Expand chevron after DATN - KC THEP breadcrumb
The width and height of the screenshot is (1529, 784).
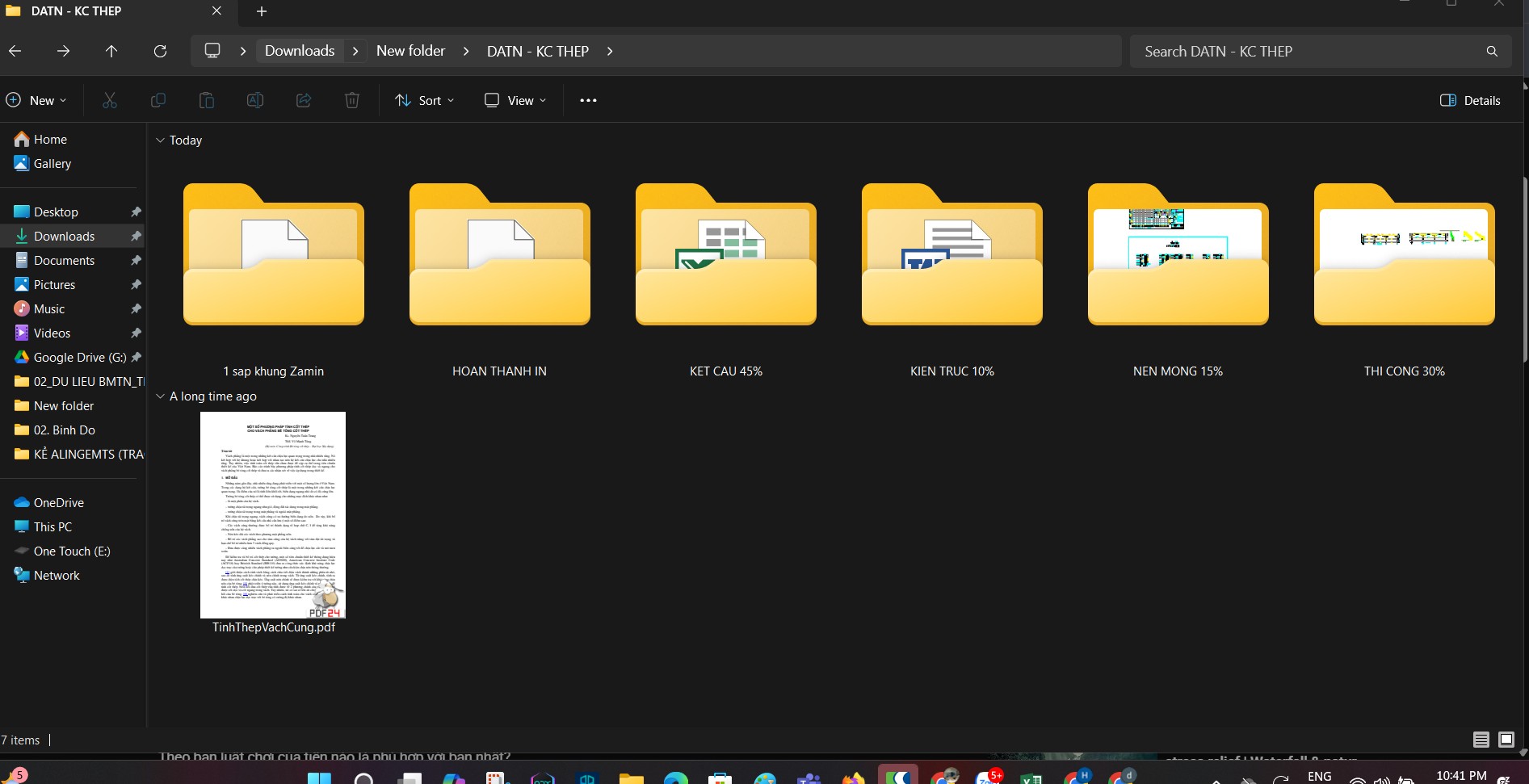tap(610, 51)
